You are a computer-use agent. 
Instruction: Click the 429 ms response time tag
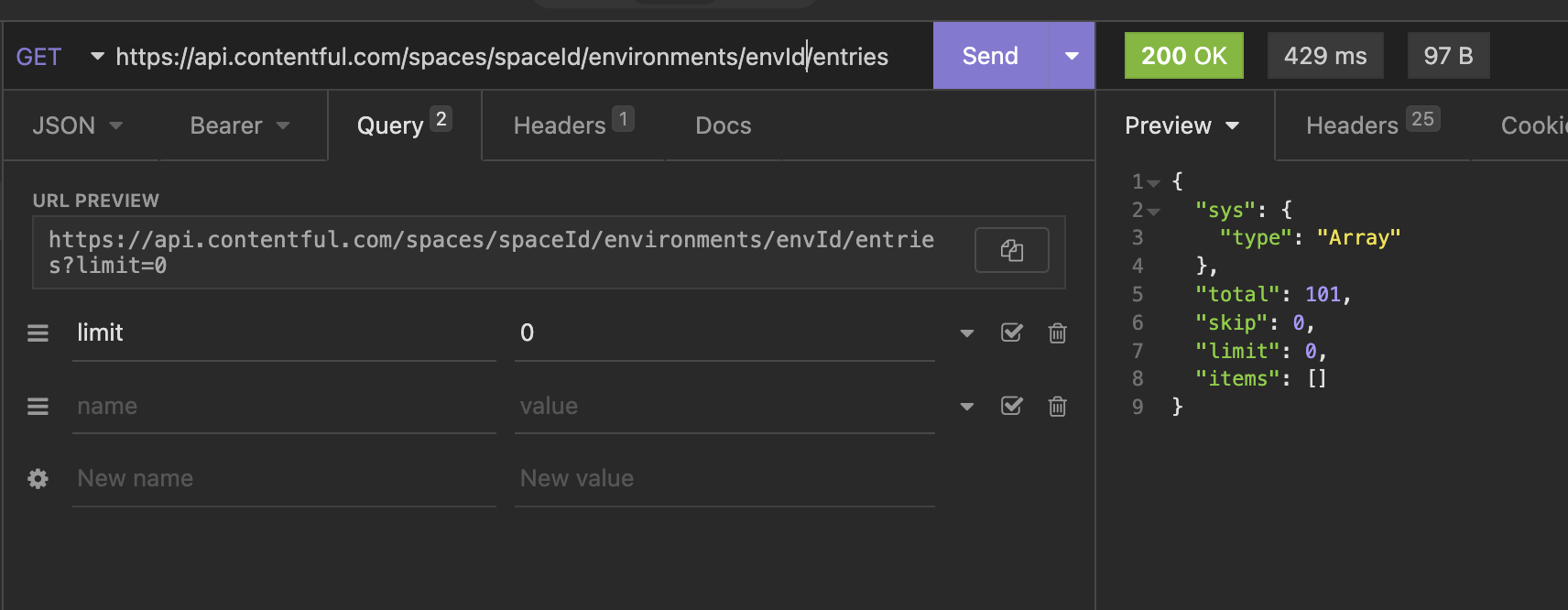click(1325, 56)
